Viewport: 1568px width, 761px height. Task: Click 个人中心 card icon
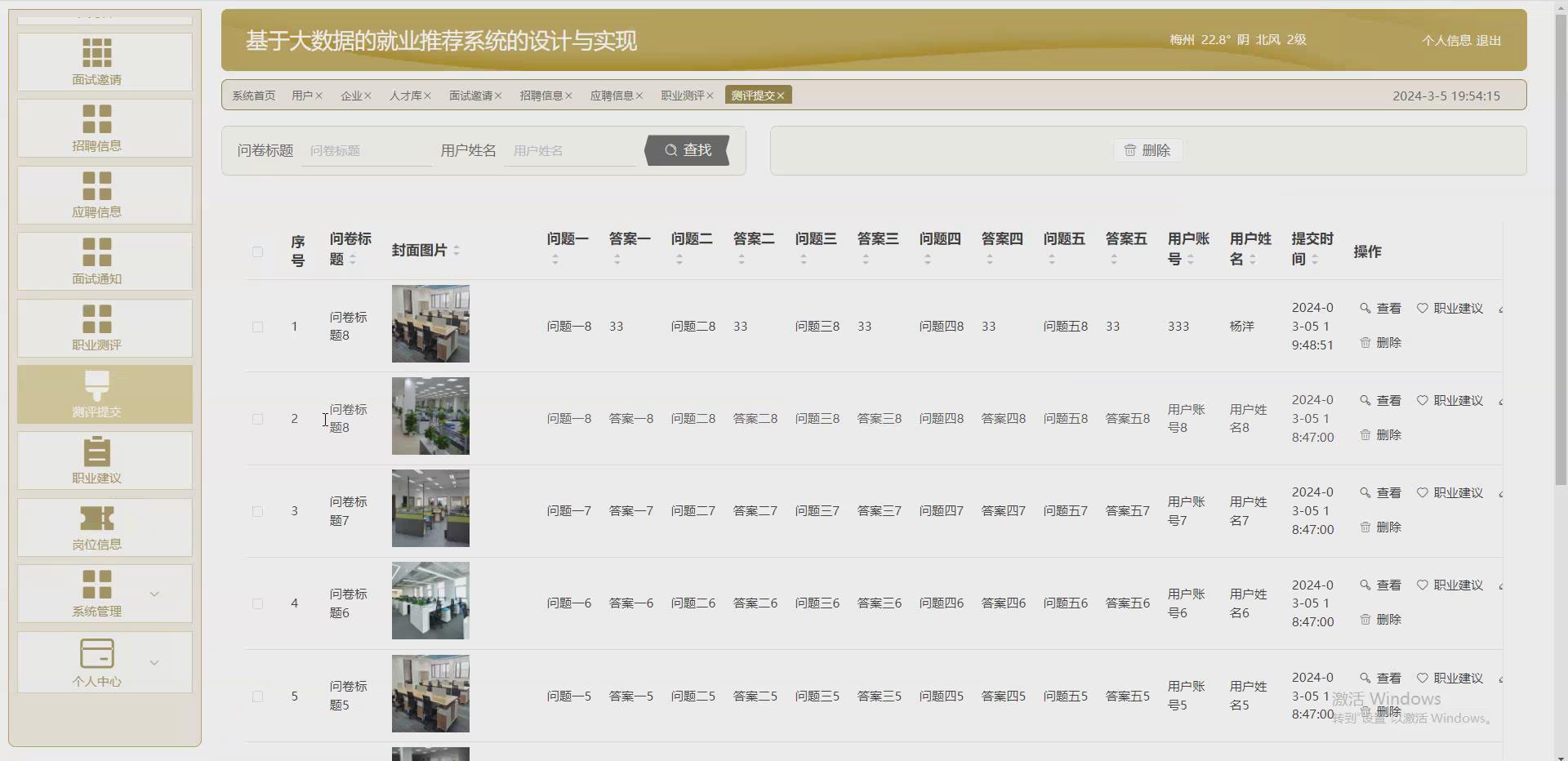[x=96, y=653]
